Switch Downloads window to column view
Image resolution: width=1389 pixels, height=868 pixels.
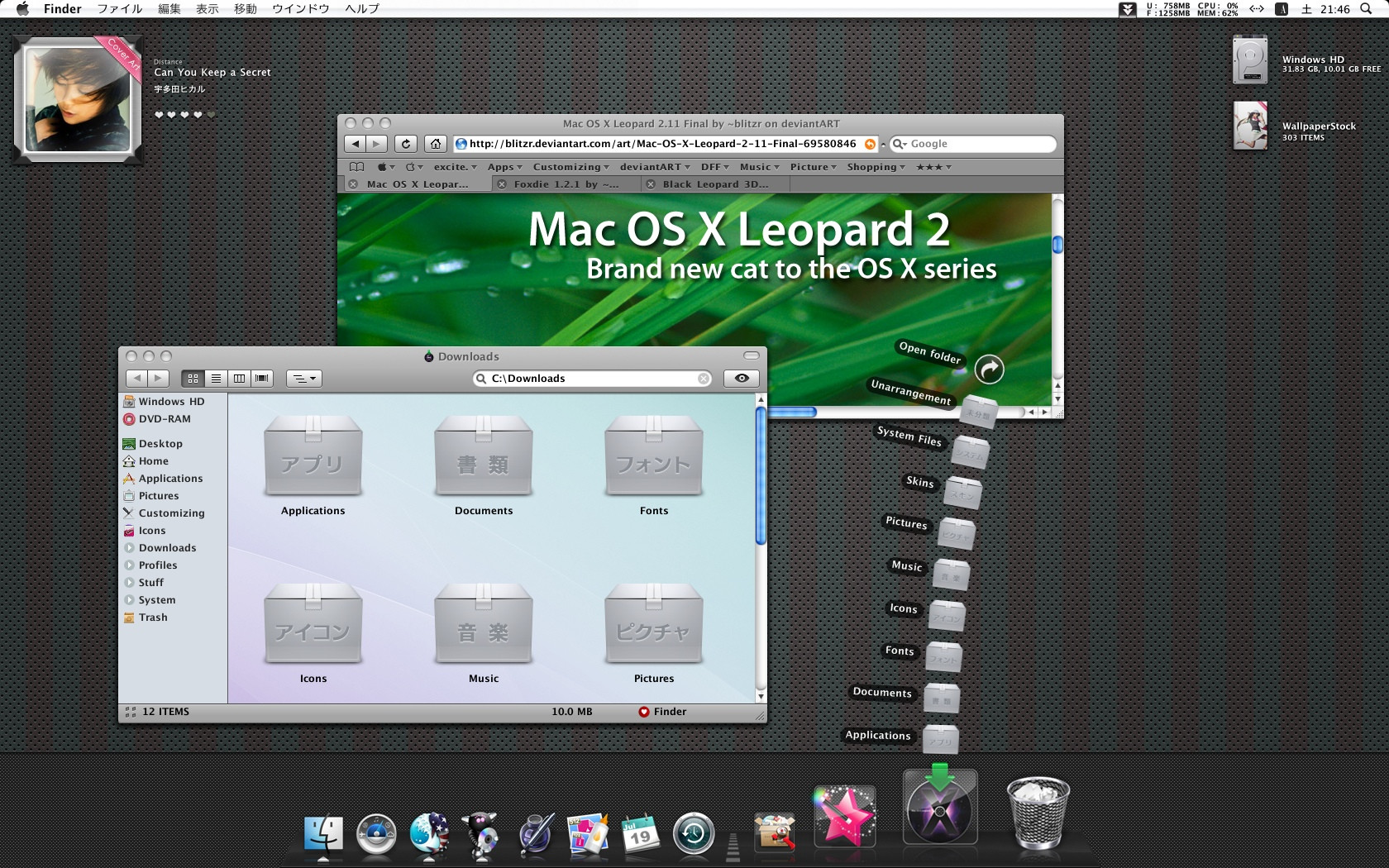click(239, 379)
